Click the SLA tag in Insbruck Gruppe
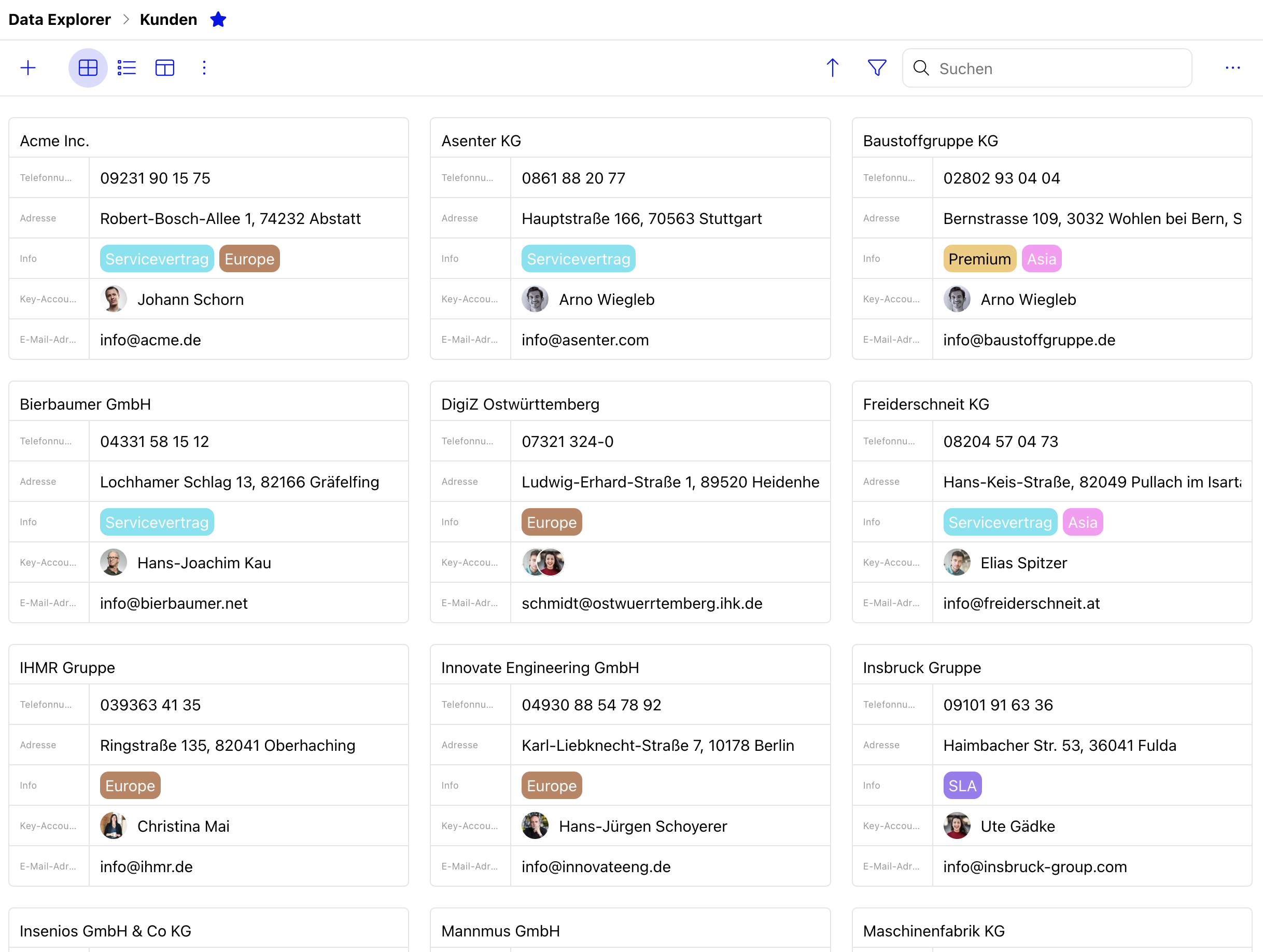1263x952 pixels. tap(962, 785)
